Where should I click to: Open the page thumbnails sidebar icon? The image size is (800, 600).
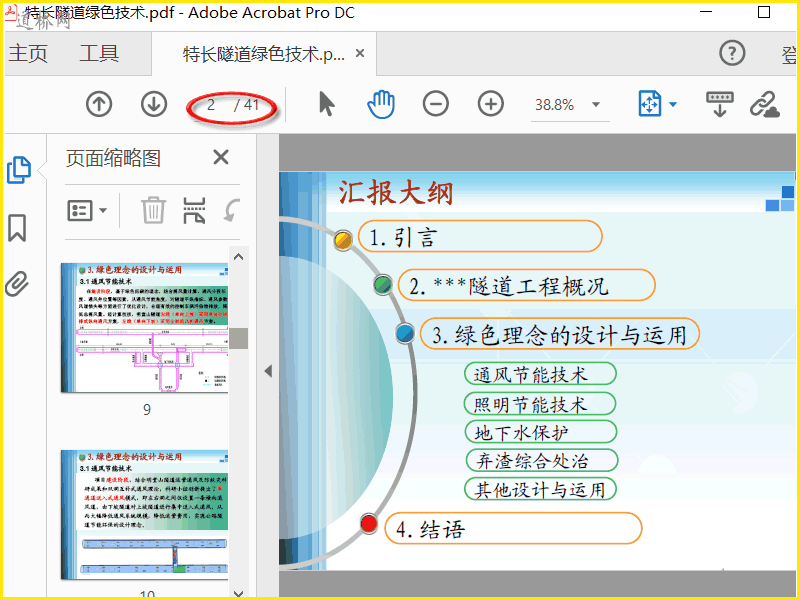[19, 170]
